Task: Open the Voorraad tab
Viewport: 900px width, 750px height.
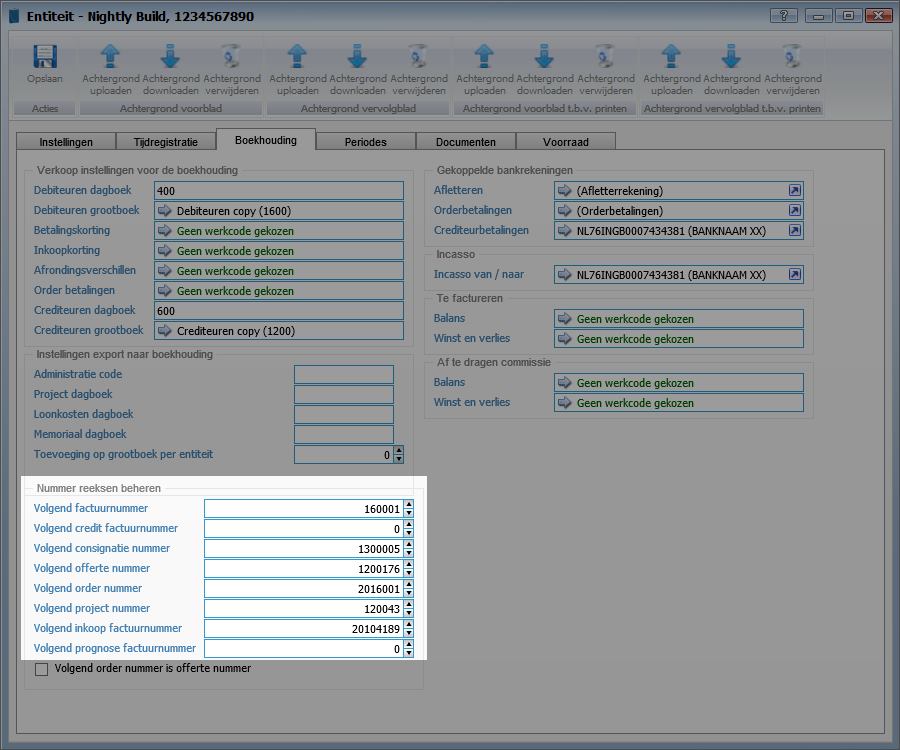Action: [x=565, y=142]
